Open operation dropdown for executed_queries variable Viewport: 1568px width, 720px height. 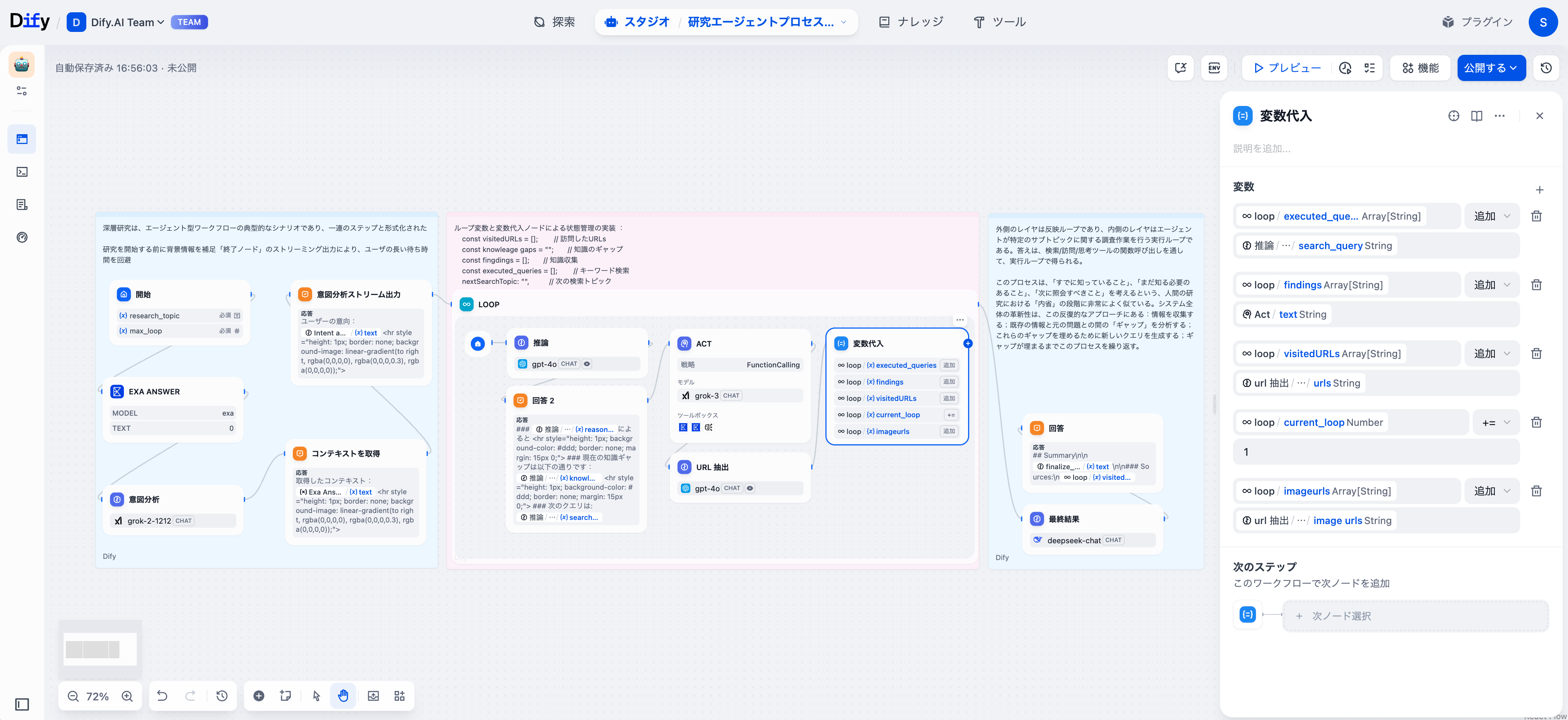[1491, 216]
